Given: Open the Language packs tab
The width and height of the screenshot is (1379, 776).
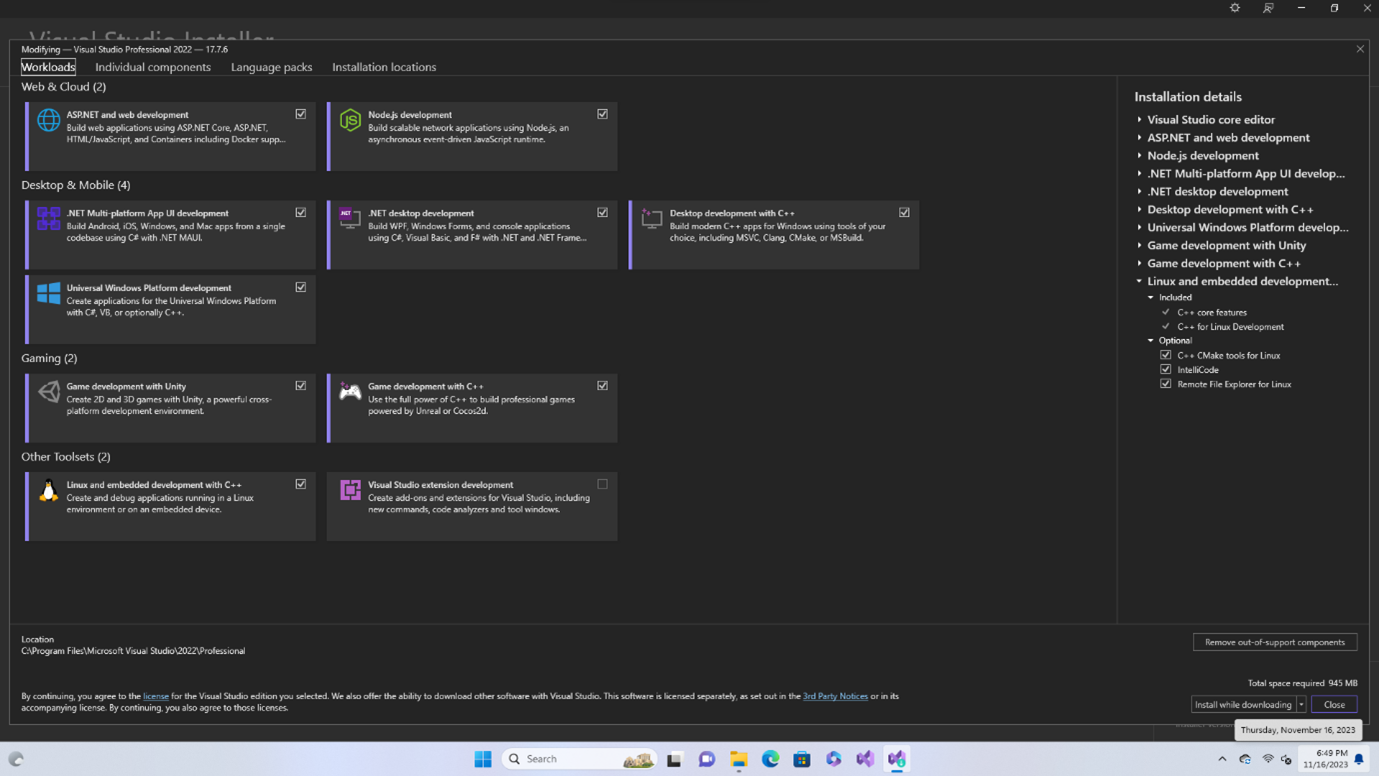Looking at the screenshot, I should [x=271, y=67].
